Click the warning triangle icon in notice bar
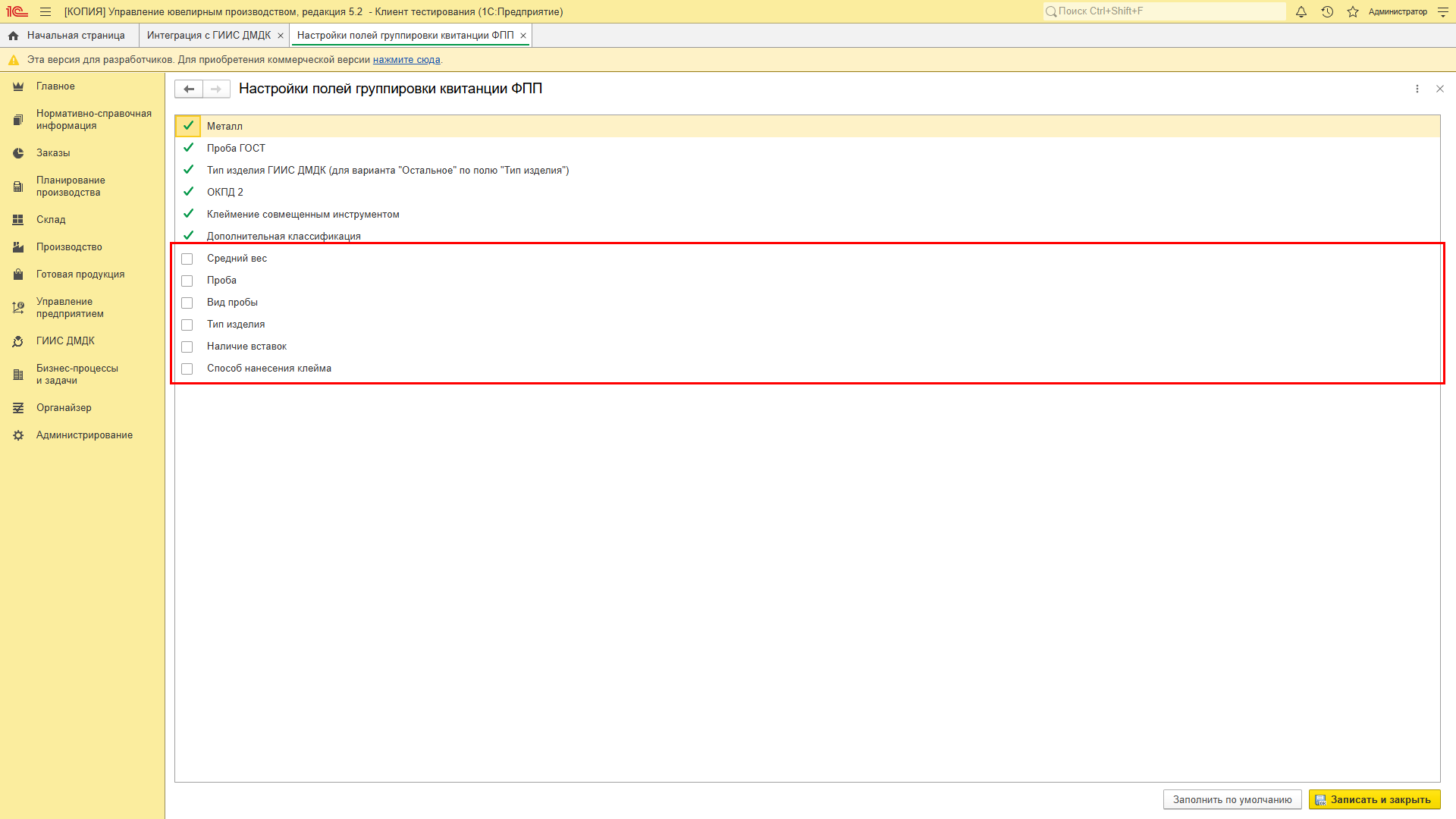The height and width of the screenshot is (819, 1456). point(13,60)
